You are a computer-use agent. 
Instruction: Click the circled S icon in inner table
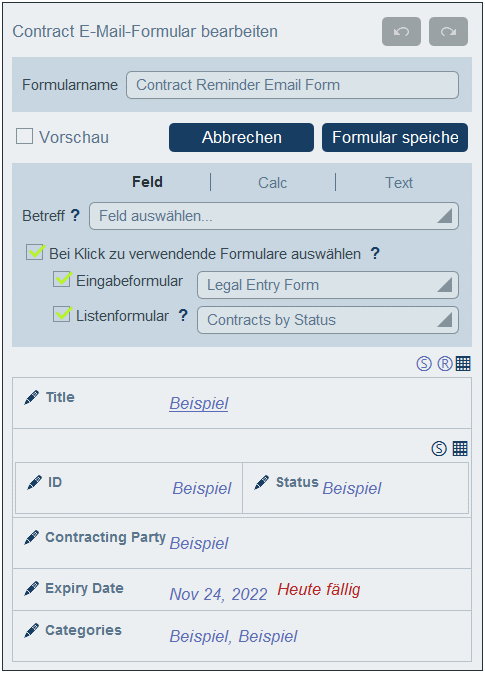(439, 449)
